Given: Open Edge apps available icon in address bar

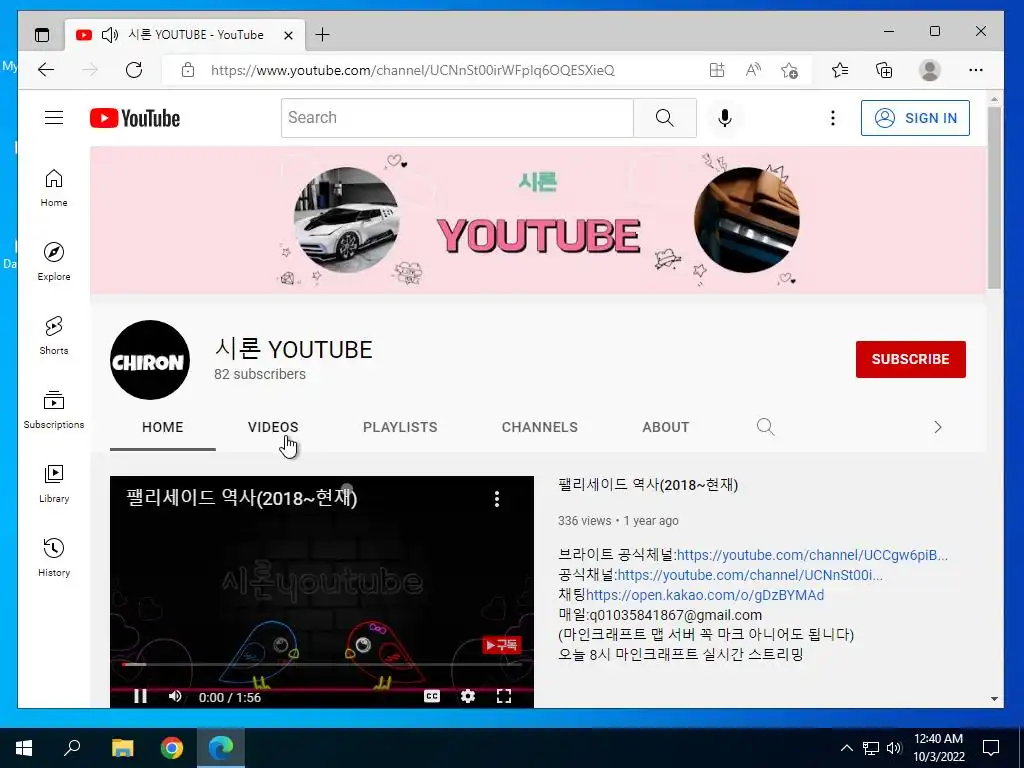Looking at the screenshot, I should (x=717, y=70).
